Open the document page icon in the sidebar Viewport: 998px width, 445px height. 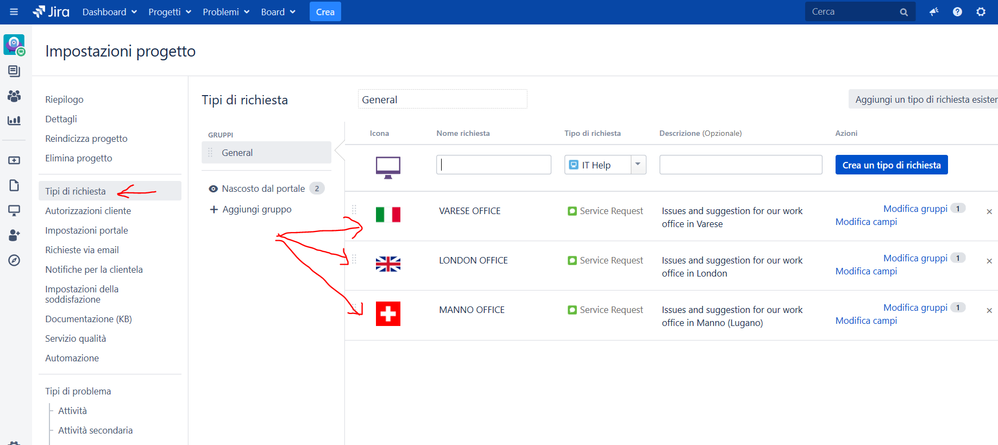[14, 185]
